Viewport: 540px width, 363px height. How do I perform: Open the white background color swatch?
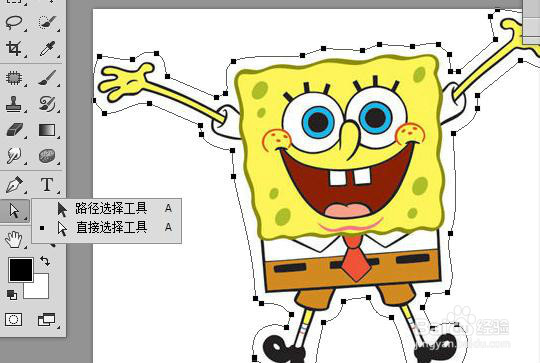(x=41, y=290)
